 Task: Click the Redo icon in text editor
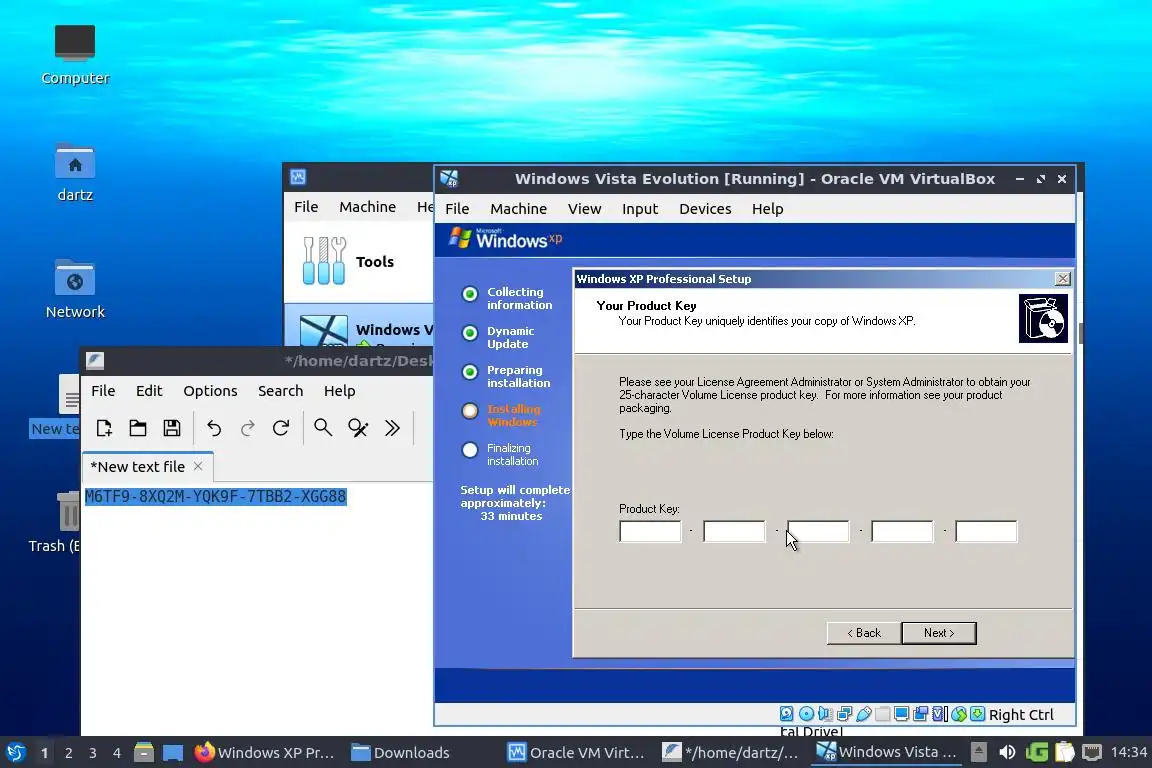(248, 428)
